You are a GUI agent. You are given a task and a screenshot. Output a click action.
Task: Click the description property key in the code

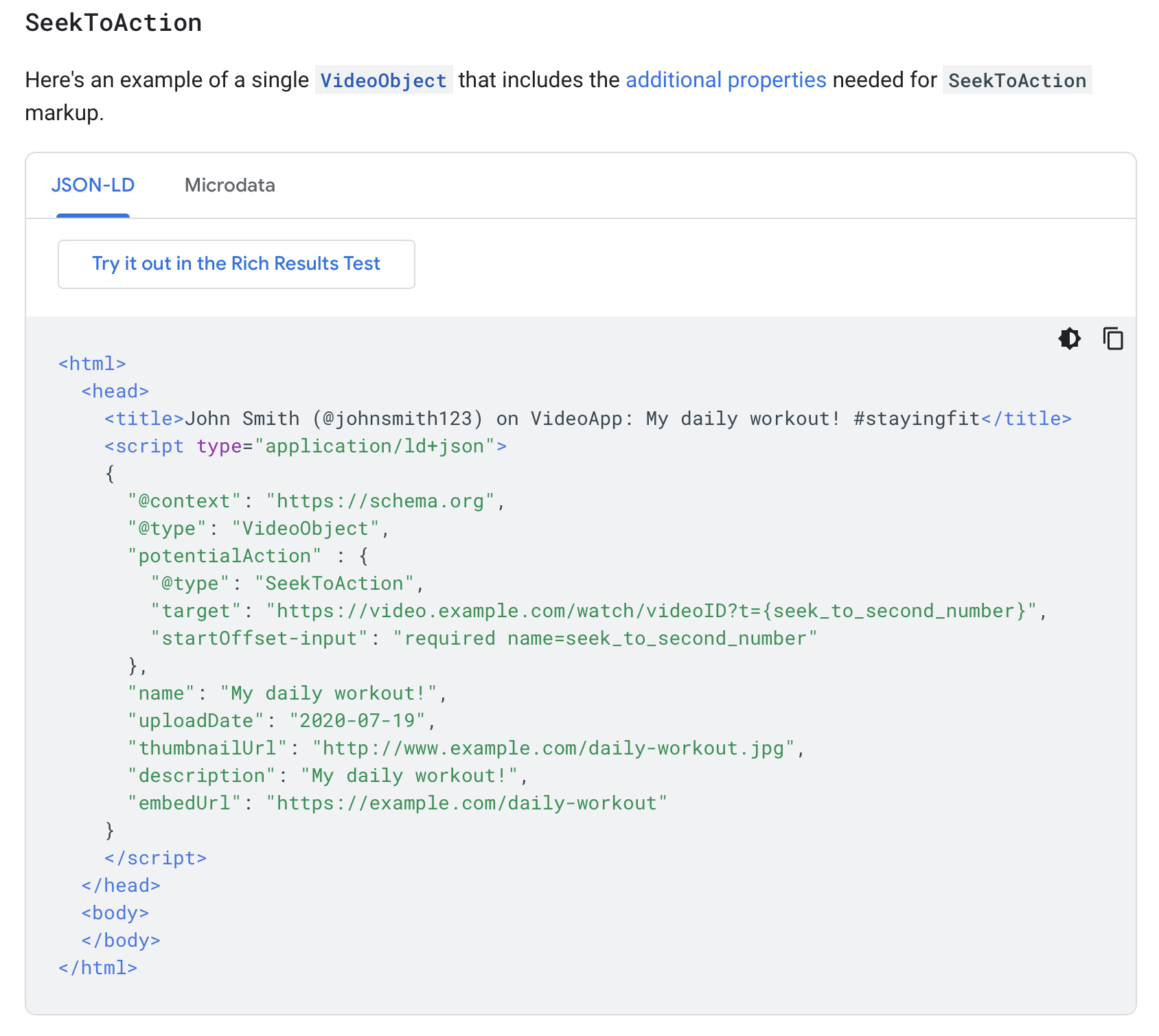click(201, 776)
